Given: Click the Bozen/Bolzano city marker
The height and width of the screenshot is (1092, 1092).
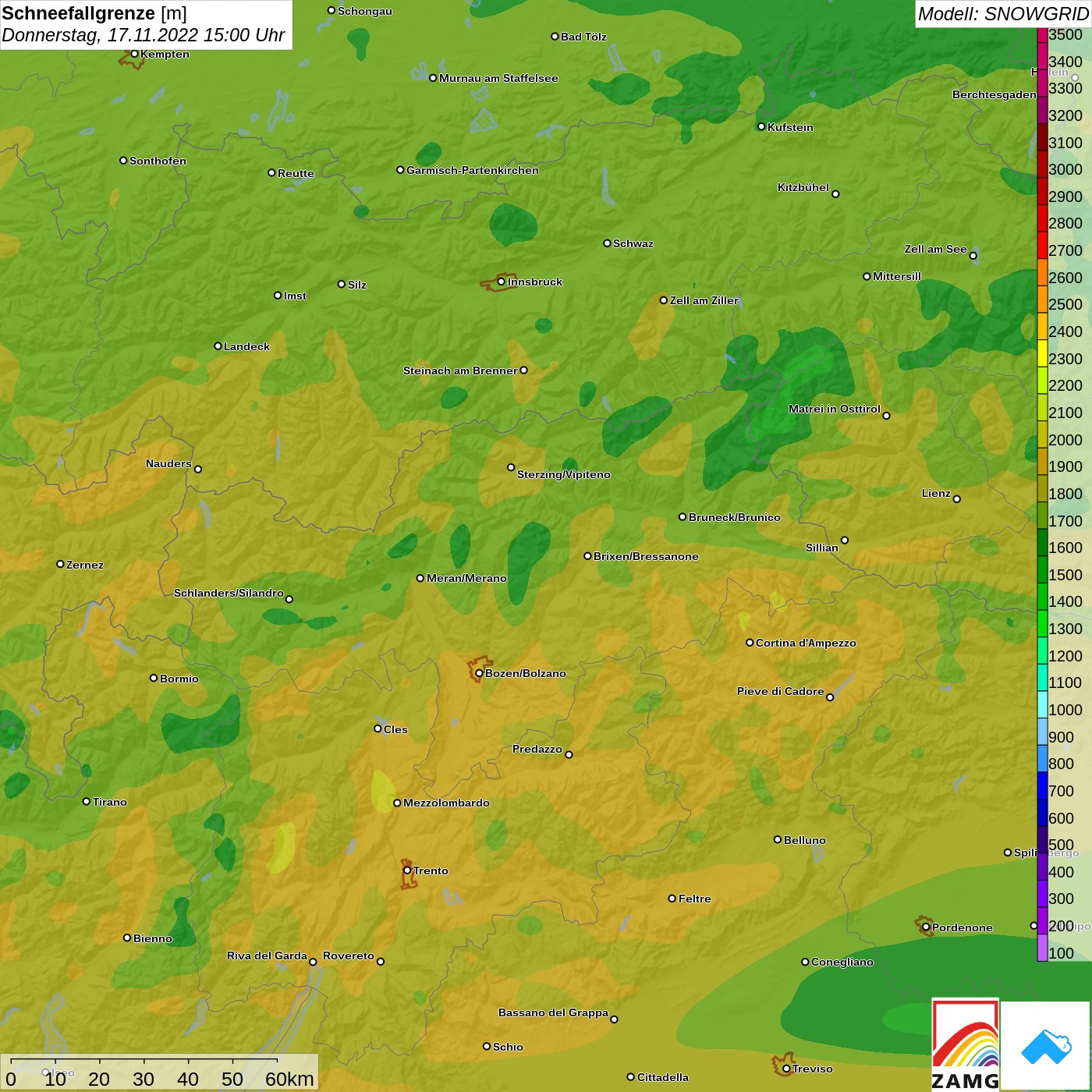Looking at the screenshot, I should [479, 673].
